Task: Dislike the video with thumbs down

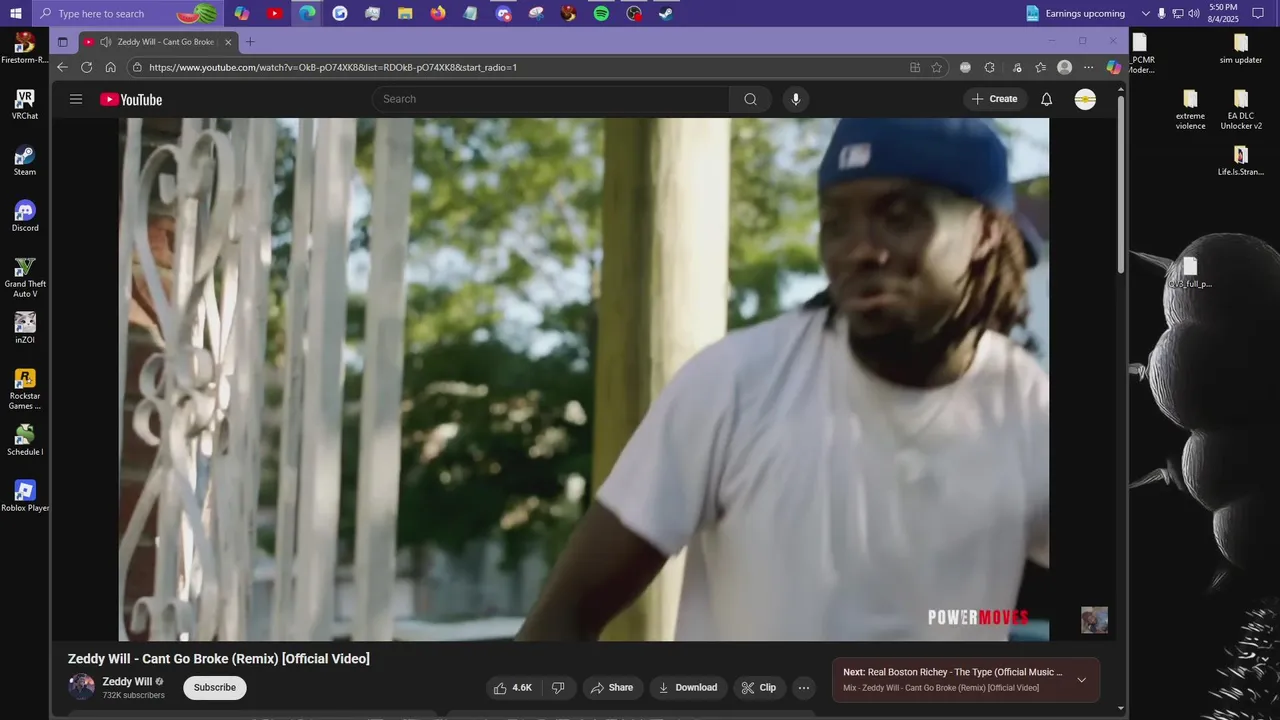Action: (558, 688)
